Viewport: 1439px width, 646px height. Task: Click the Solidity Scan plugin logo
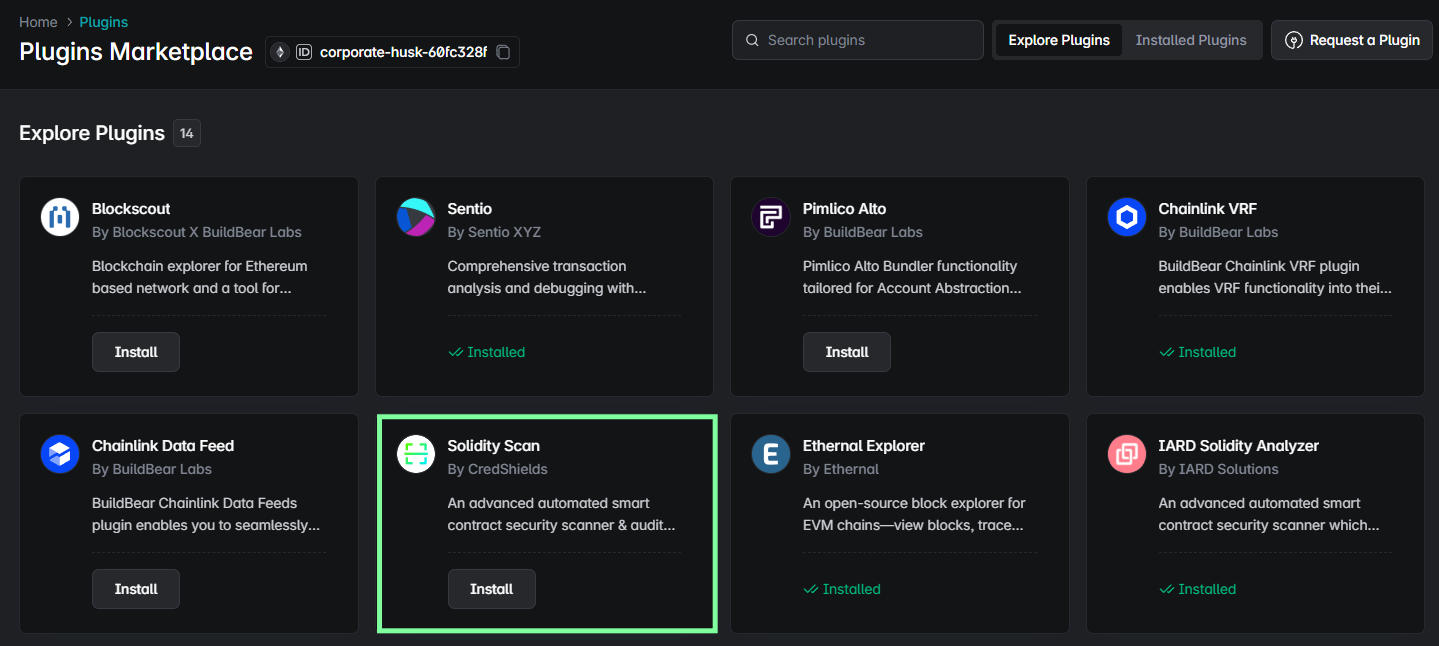coord(416,454)
